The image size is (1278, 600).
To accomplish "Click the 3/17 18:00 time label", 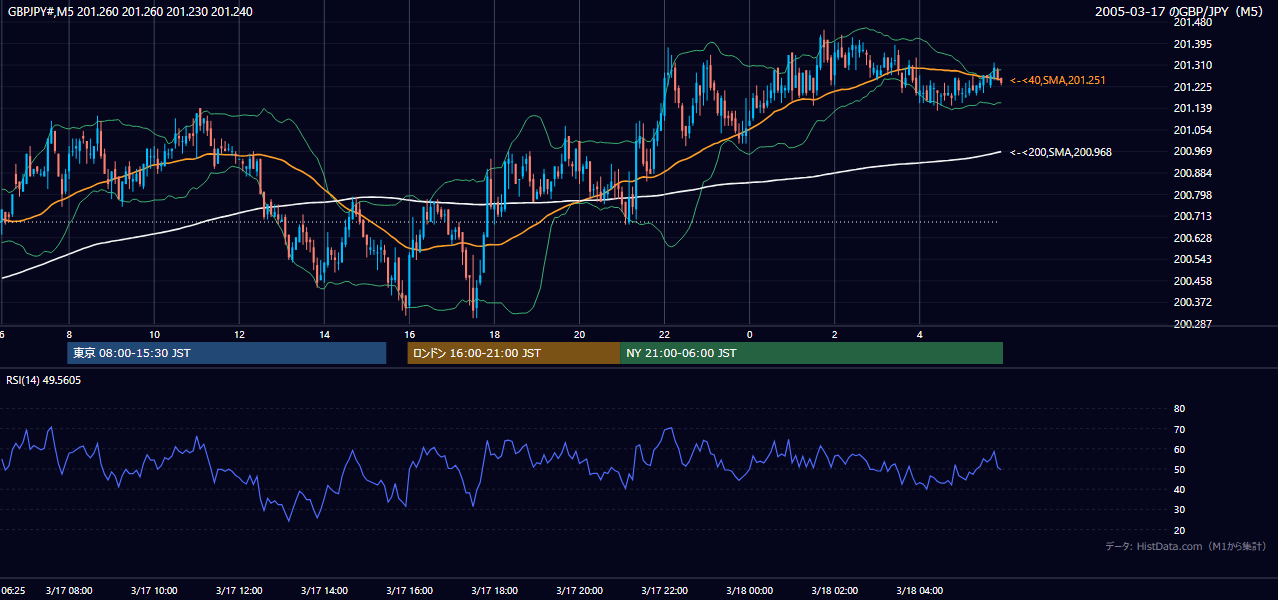I will [494, 591].
